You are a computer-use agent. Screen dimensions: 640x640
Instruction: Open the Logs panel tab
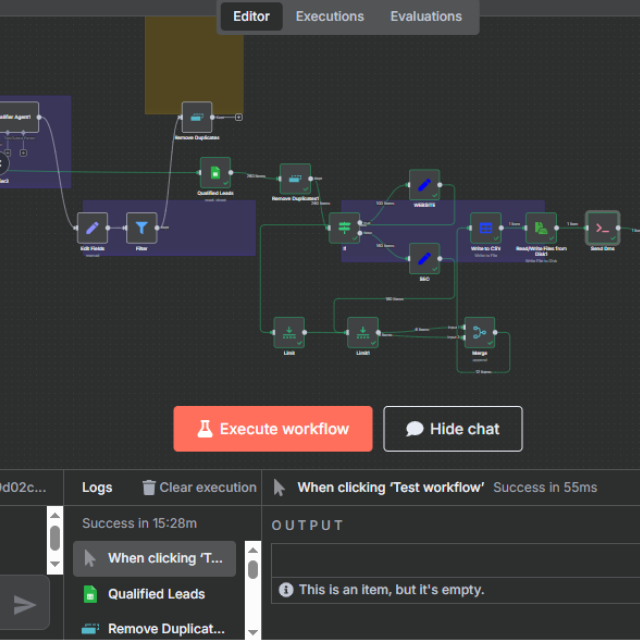[x=97, y=487]
